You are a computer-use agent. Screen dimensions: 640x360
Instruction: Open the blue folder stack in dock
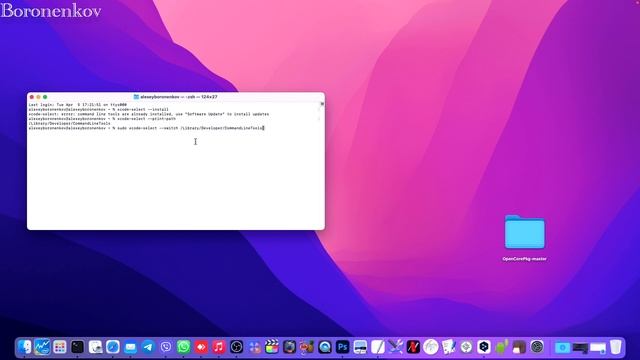[x=562, y=347]
